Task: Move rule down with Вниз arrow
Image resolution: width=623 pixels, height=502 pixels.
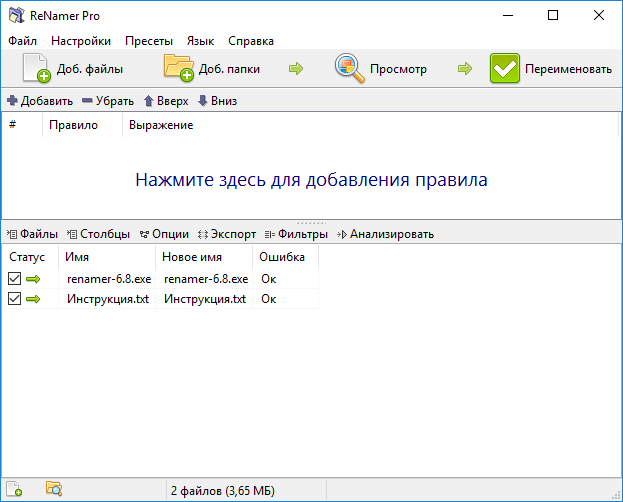Action: click(x=203, y=101)
